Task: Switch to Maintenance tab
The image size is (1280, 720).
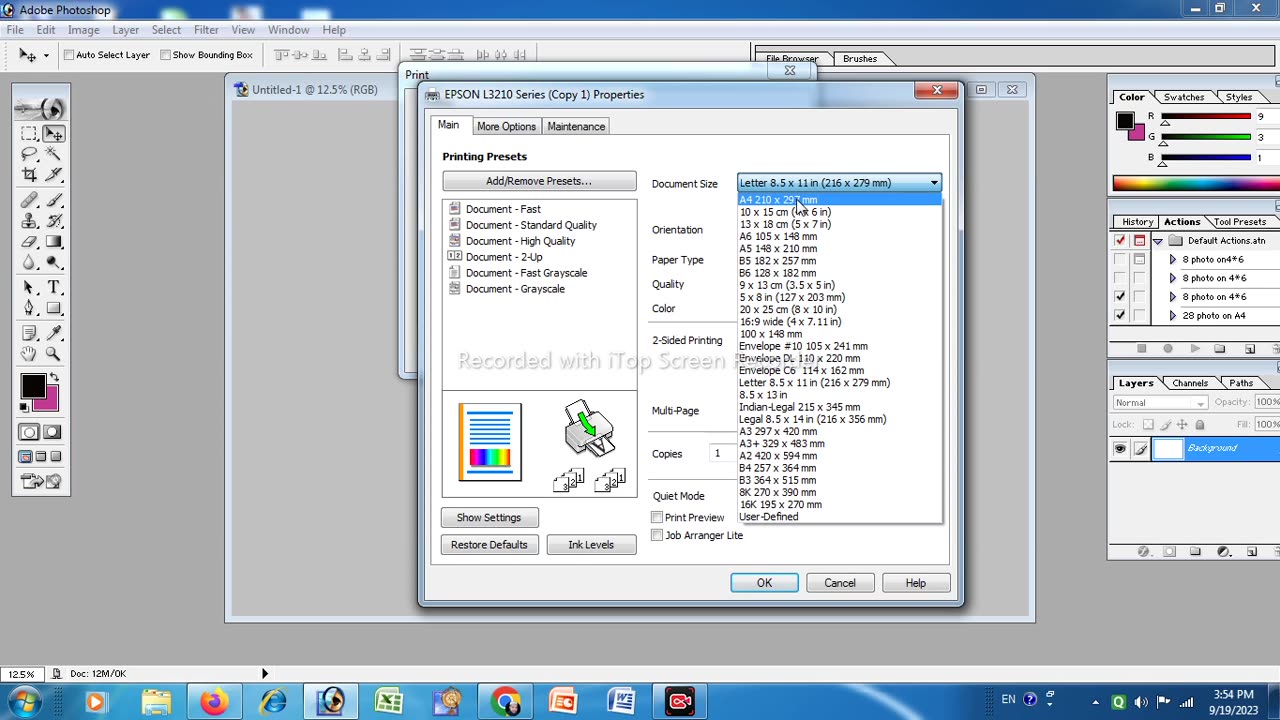Action: pyautogui.click(x=576, y=127)
